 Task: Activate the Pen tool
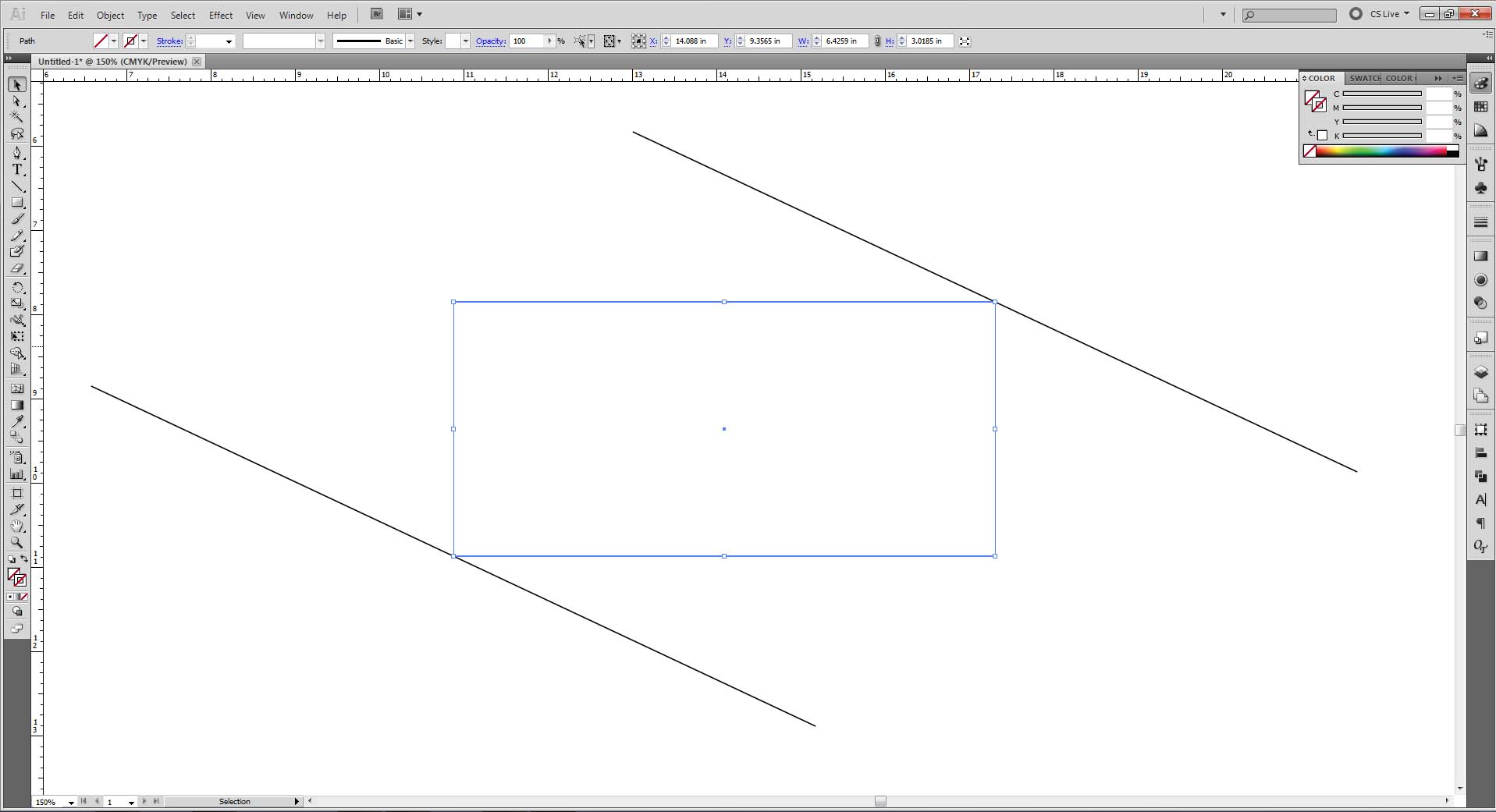click(x=17, y=153)
